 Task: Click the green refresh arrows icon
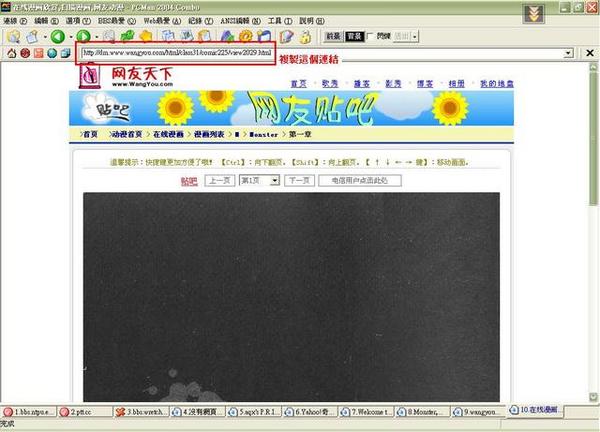coord(127,36)
